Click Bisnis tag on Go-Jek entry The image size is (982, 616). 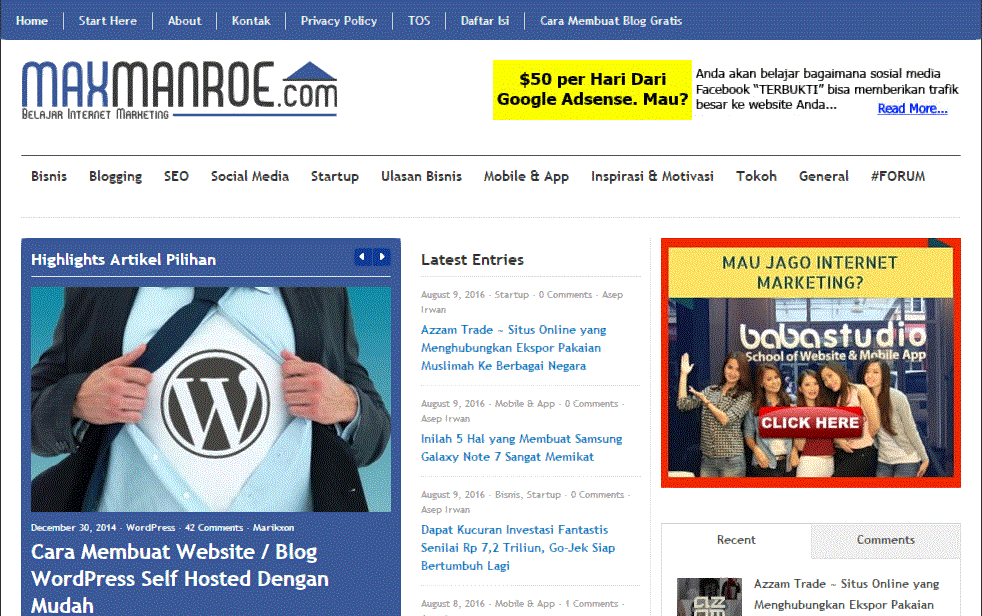coord(507,495)
